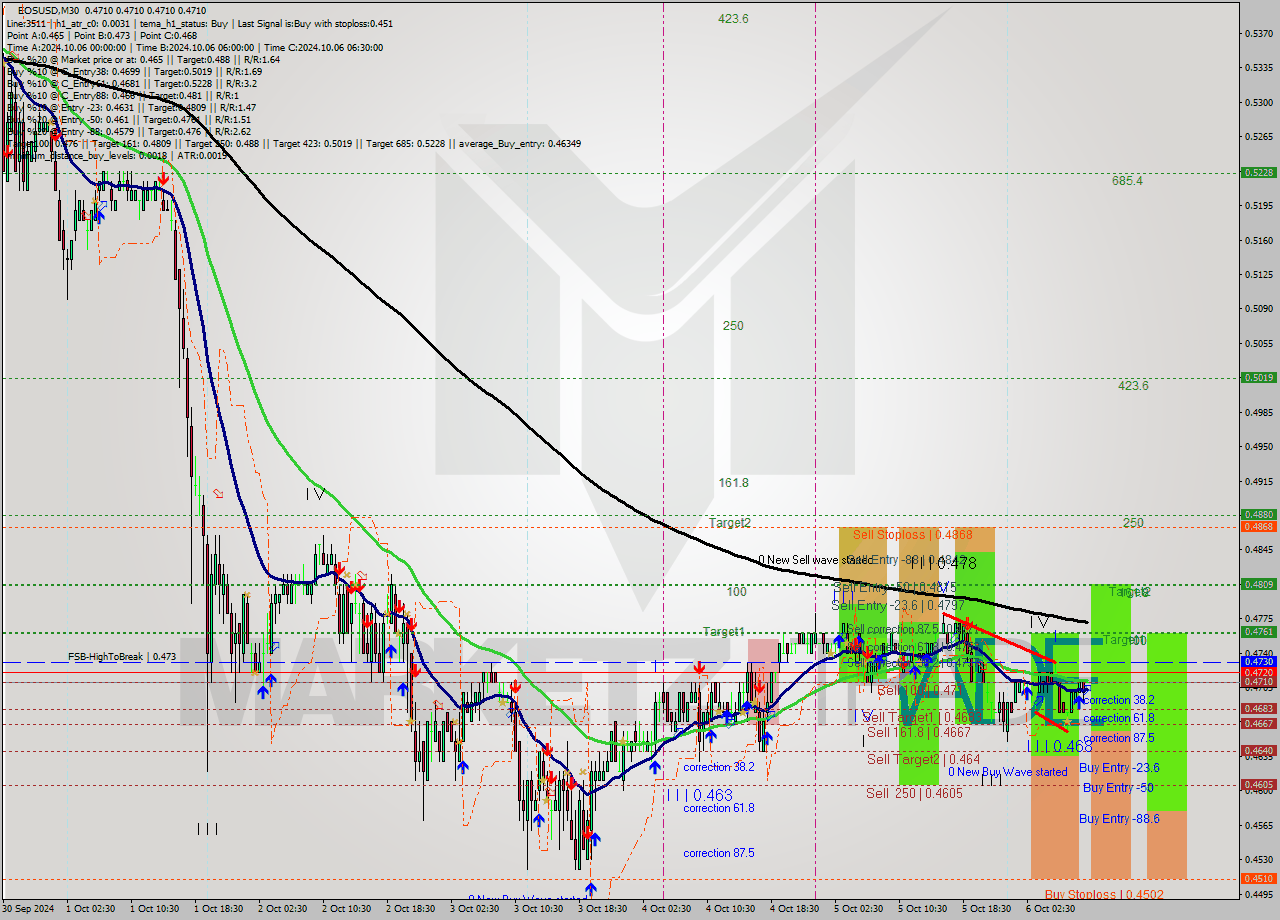The width and height of the screenshot is (1280, 920).
Task: Click '2 Oct 10:30' on the time axis
Action: (346, 909)
